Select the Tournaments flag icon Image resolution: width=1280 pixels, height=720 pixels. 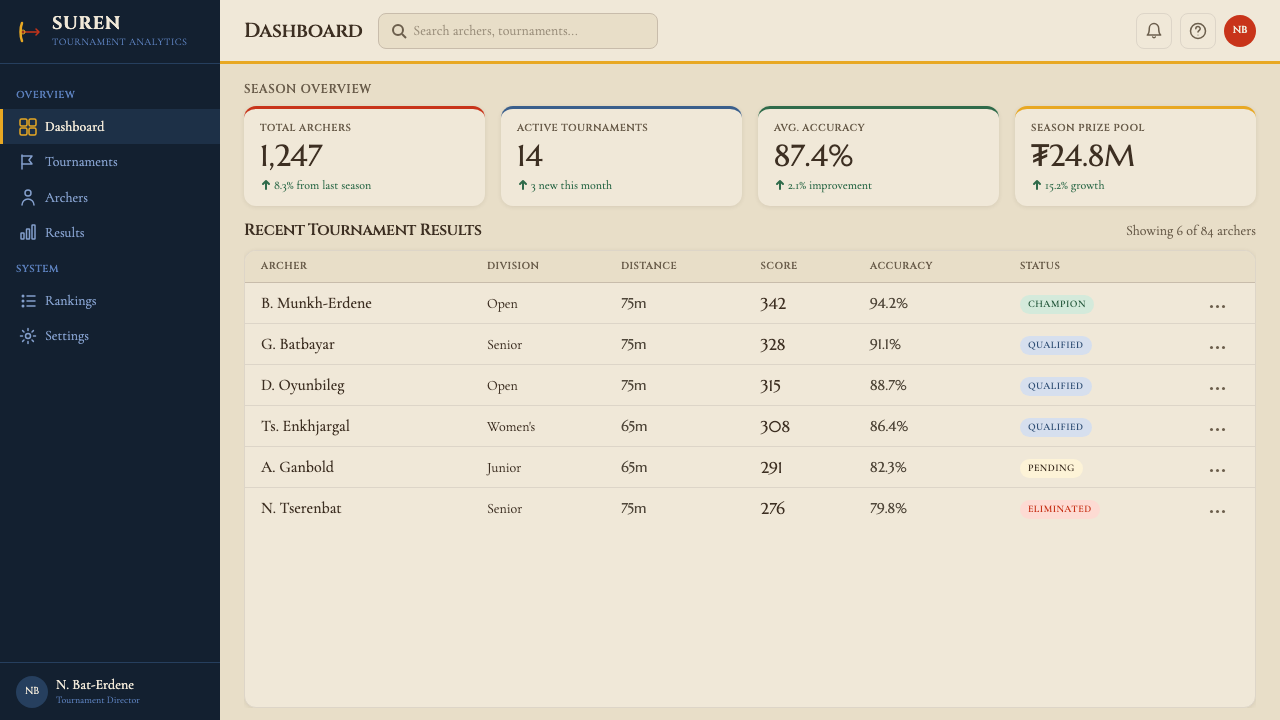[x=28, y=162]
